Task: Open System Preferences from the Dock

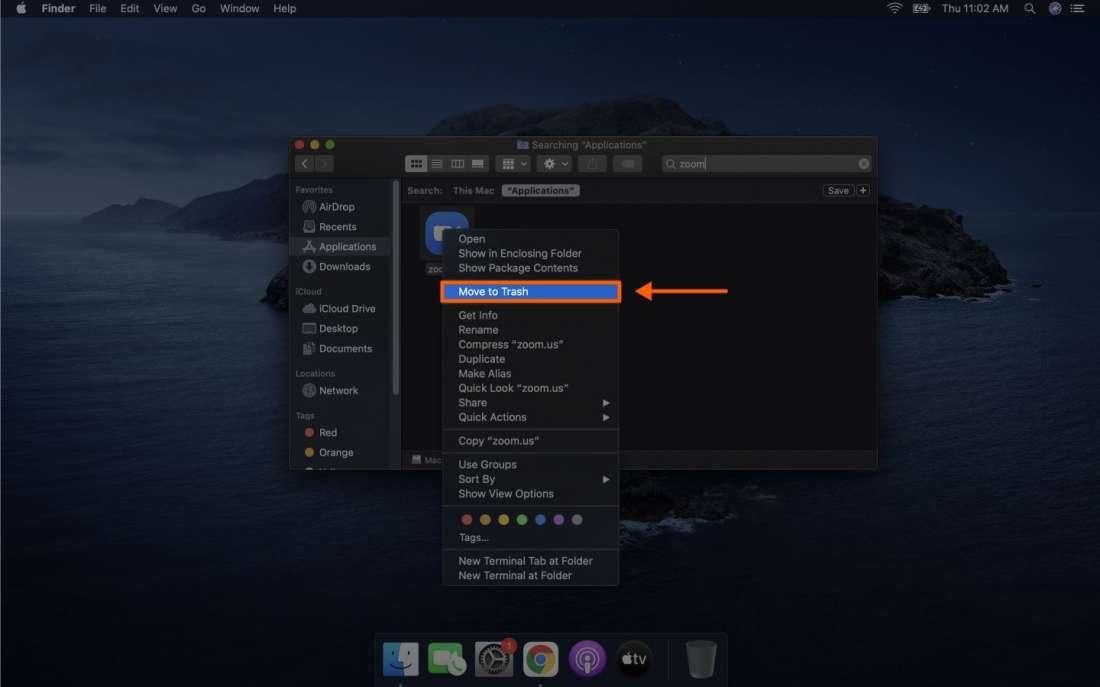Action: click(x=493, y=659)
